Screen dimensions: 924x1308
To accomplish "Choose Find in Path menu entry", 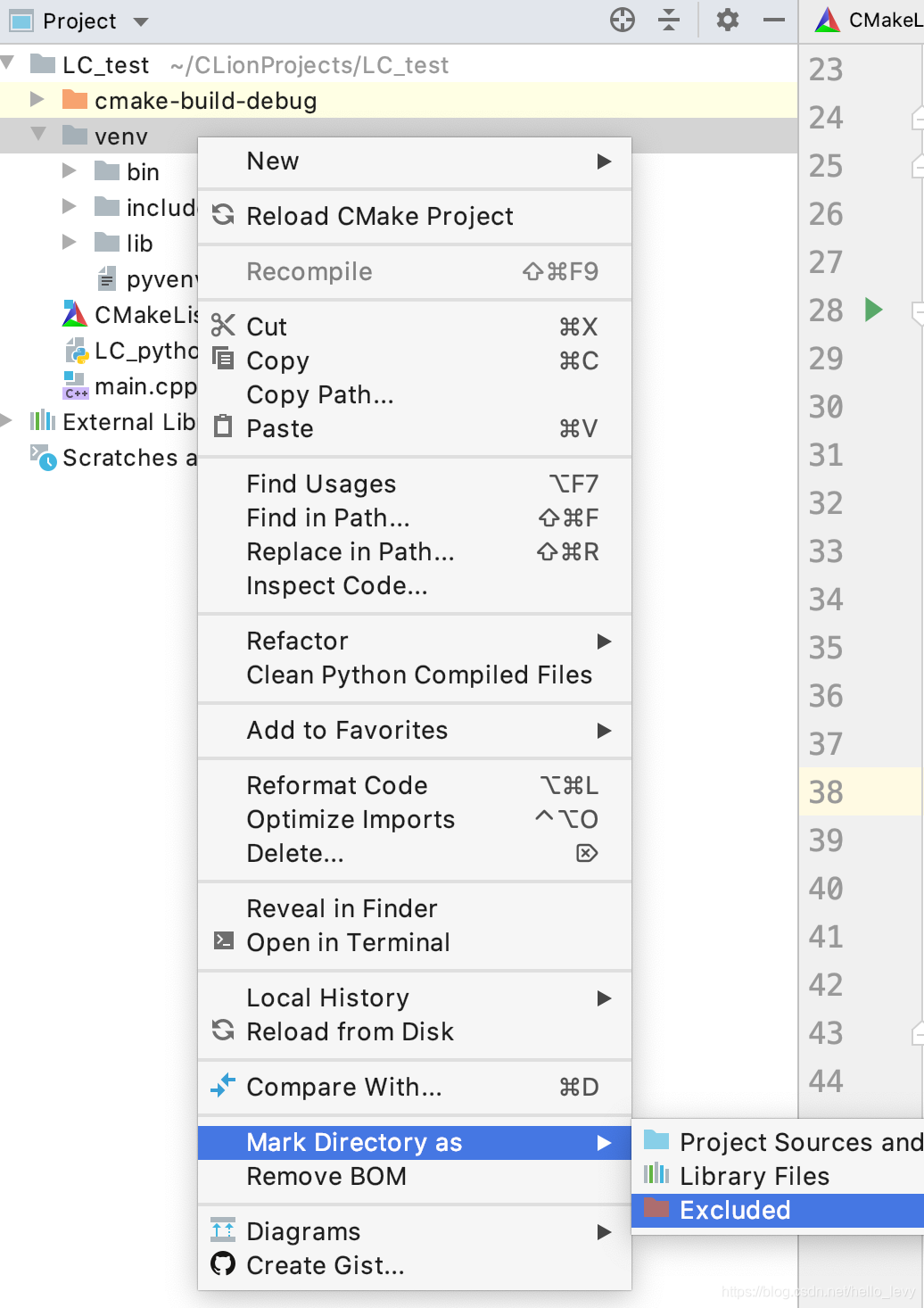I will (x=328, y=517).
